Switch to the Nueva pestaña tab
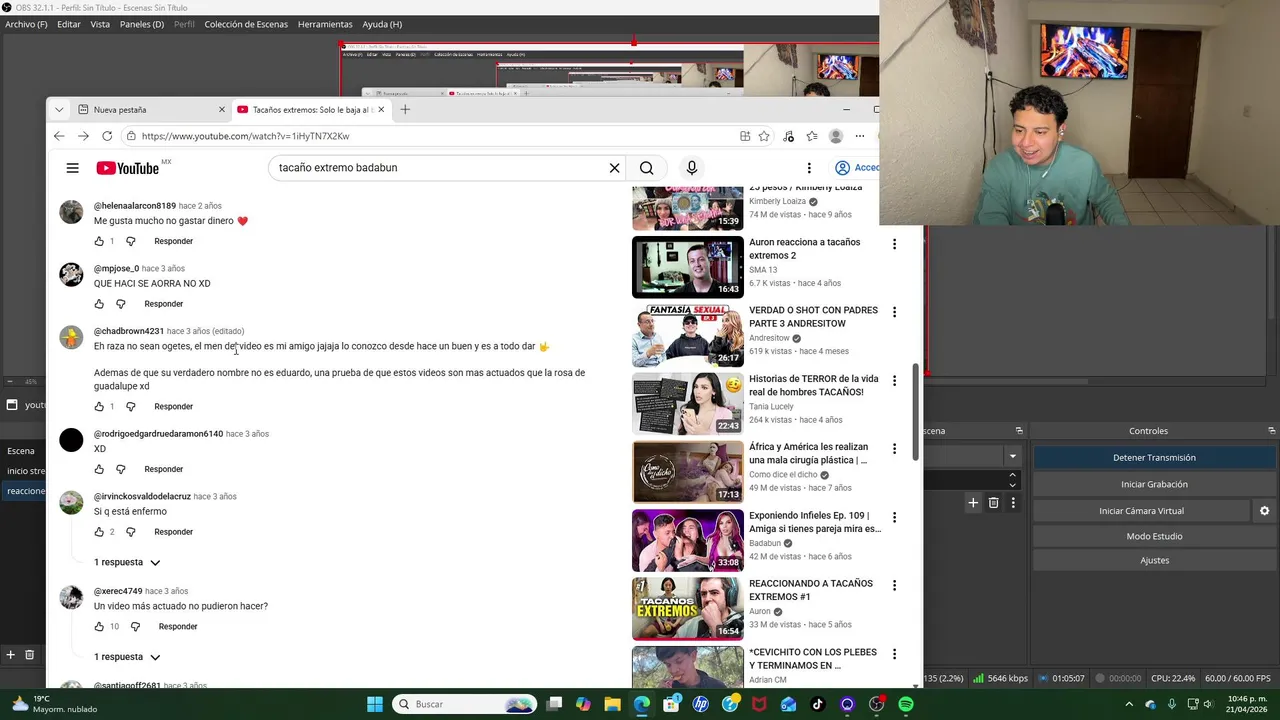Image resolution: width=1280 pixels, height=720 pixels. (x=150, y=109)
